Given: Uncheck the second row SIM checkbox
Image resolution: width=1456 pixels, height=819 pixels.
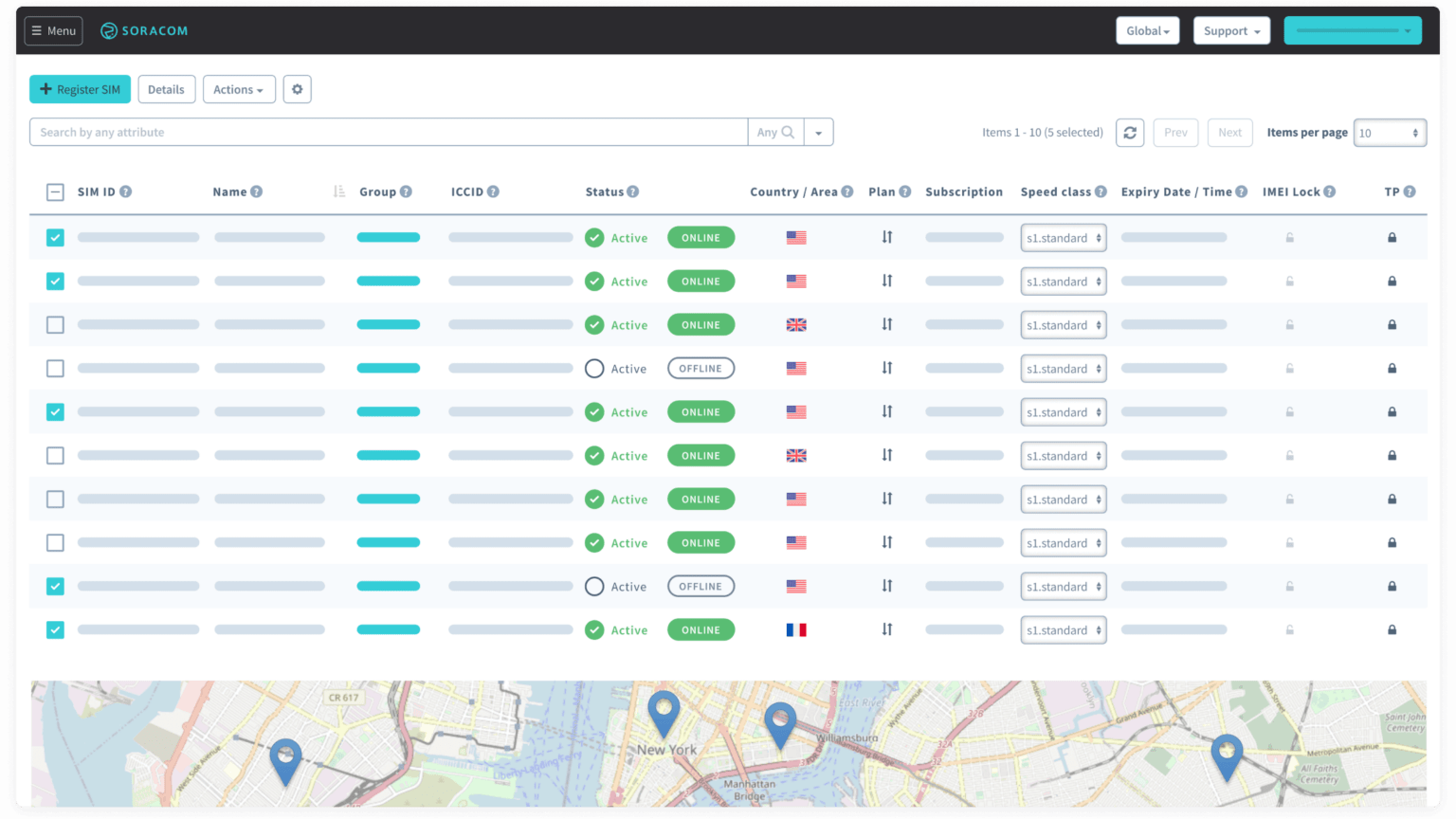Looking at the screenshot, I should (55, 282).
